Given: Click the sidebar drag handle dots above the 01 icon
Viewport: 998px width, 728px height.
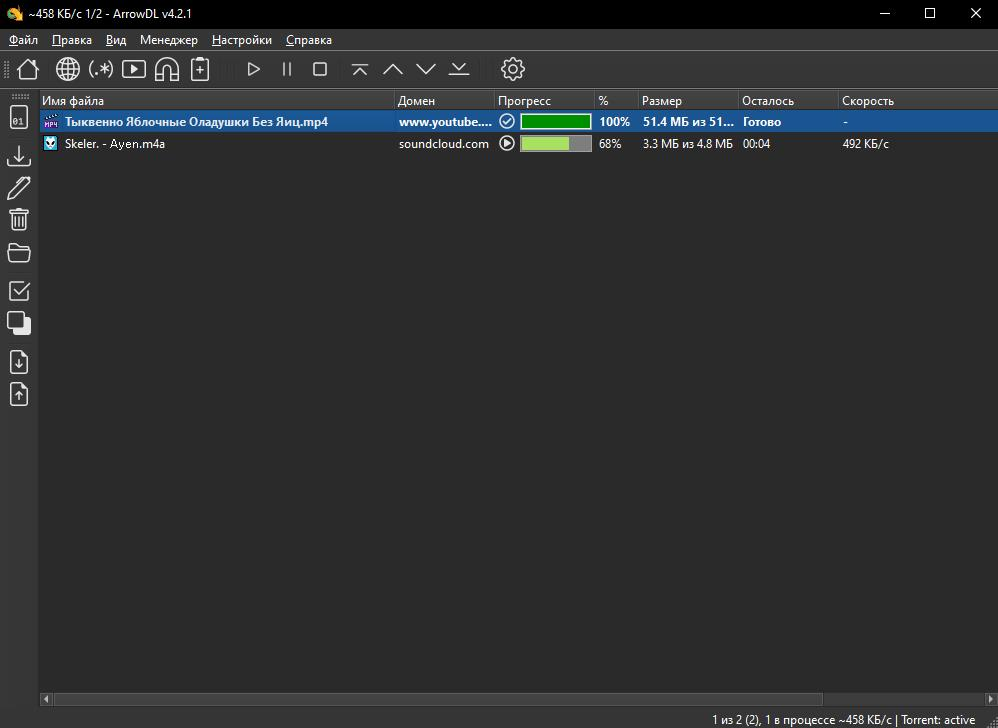Looking at the screenshot, I should pyautogui.click(x=20, y=97).
